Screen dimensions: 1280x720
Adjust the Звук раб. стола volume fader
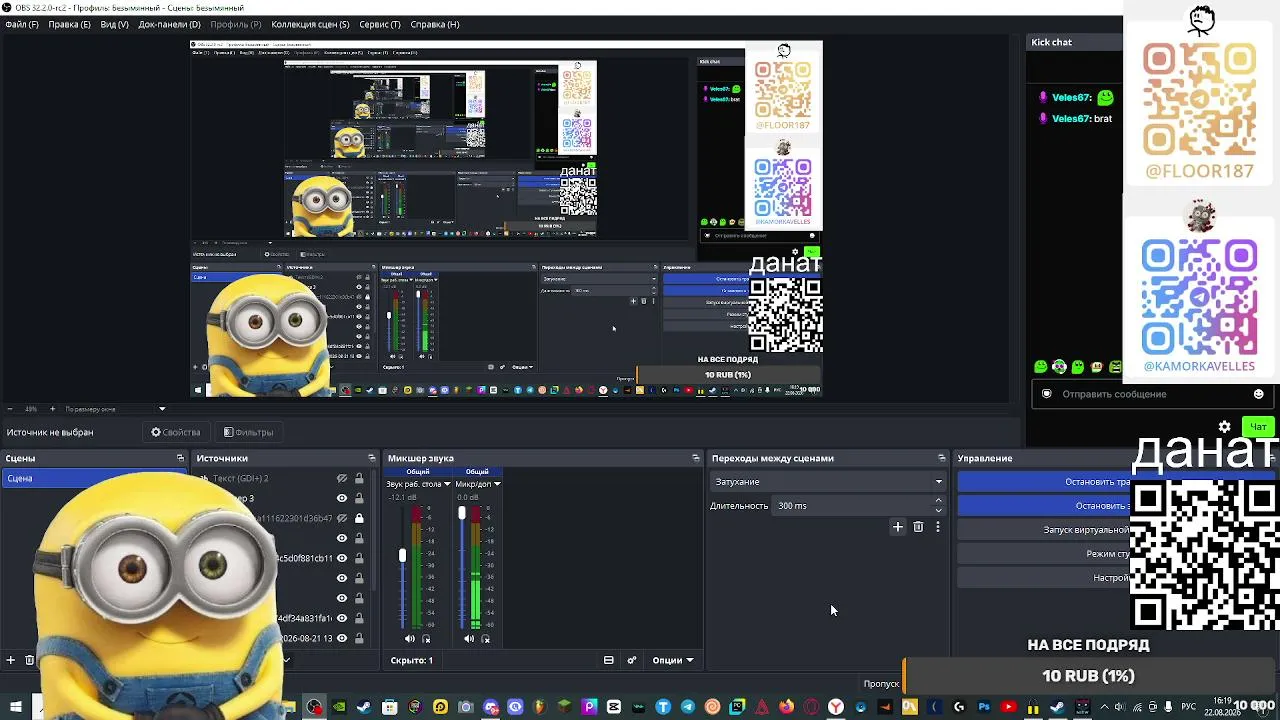click(x=402, y=555)
